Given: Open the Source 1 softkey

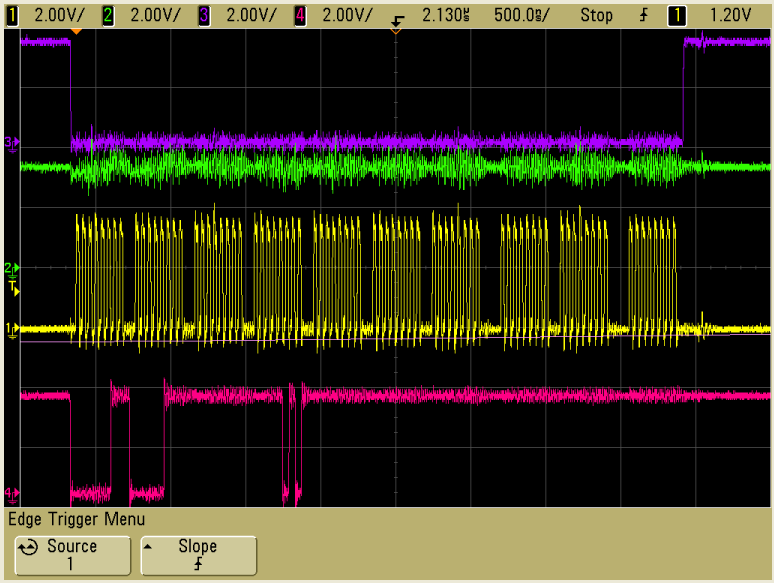Looking at the screenshot, I should click(73, 555).
